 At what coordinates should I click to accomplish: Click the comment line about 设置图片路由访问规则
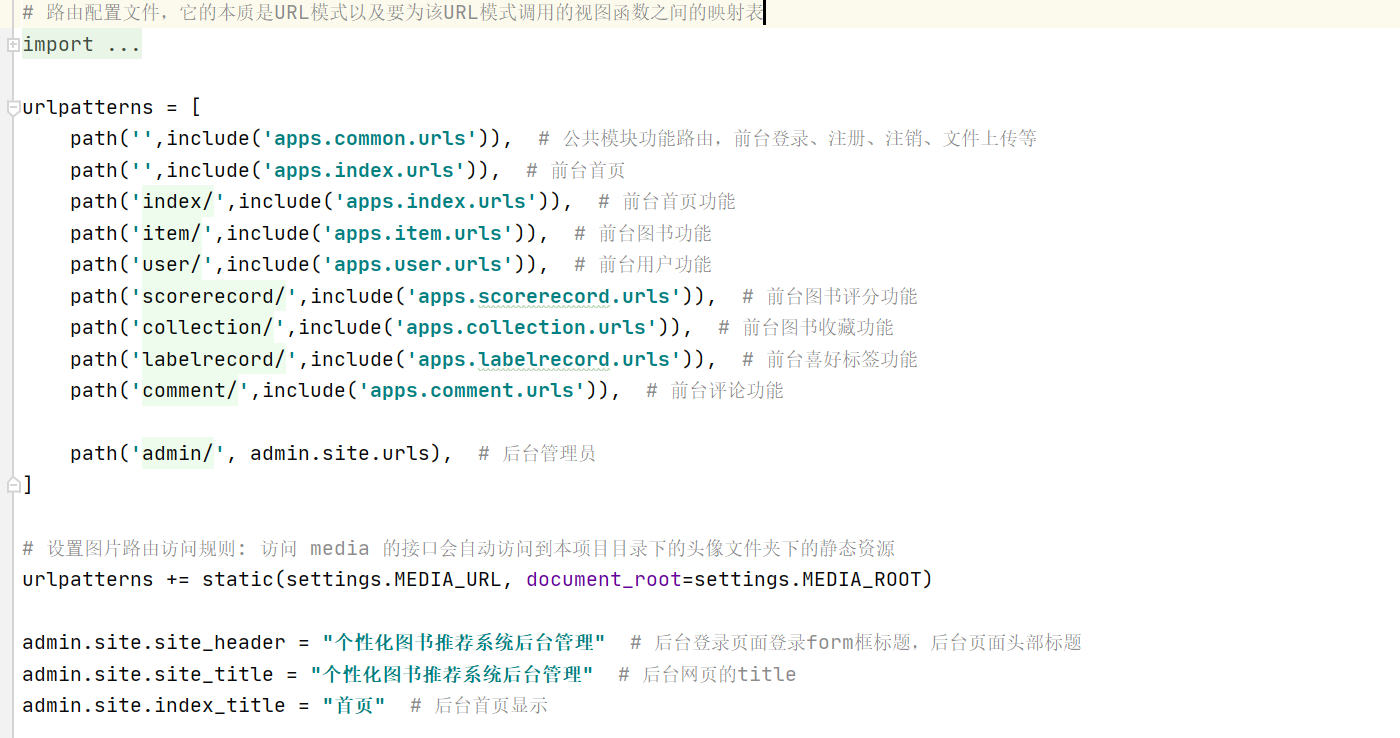(x=458, y=549)
